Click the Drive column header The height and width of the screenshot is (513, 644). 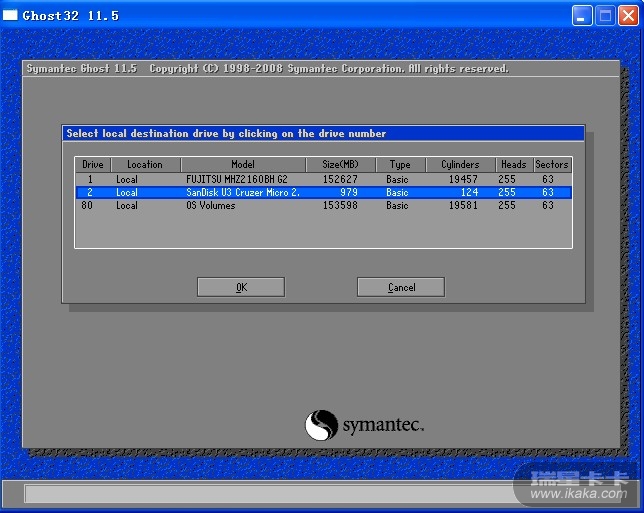coord(93,164)
